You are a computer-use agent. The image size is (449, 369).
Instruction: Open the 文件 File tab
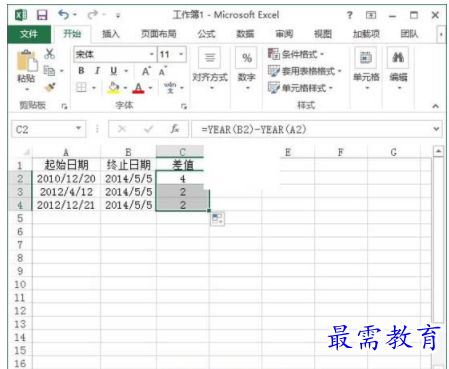(x=29, y=34)
